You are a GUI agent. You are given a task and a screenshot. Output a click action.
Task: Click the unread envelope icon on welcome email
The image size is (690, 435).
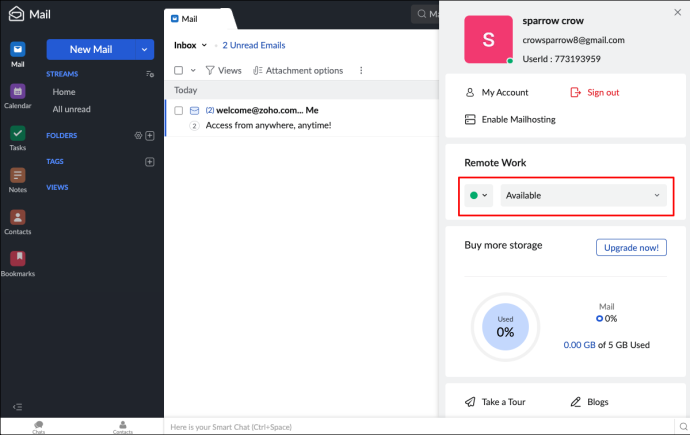194,110
